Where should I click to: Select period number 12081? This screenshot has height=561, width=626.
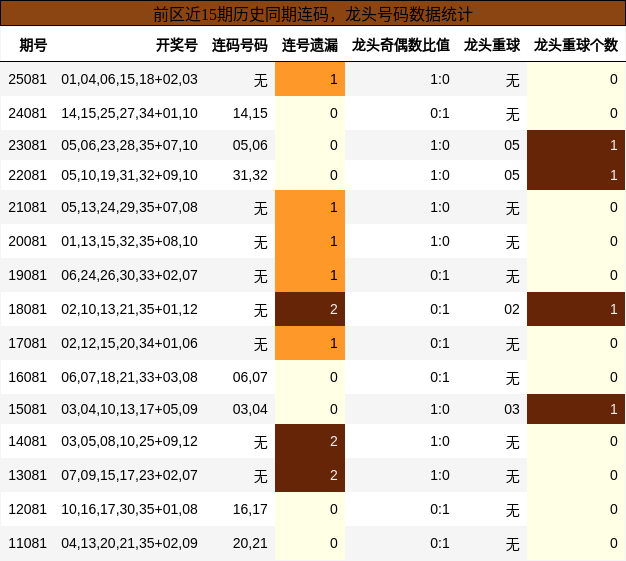(x=28, y=509)
